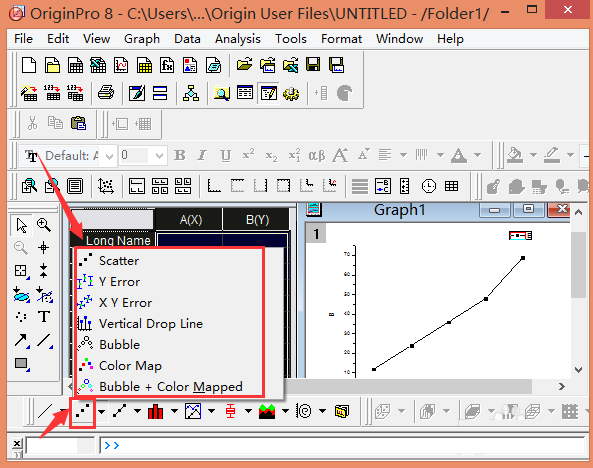Image resolution: width=593 pixels, height=468 pixels.
Task: Click the Cut scissors icon
Action: (33, 123)
